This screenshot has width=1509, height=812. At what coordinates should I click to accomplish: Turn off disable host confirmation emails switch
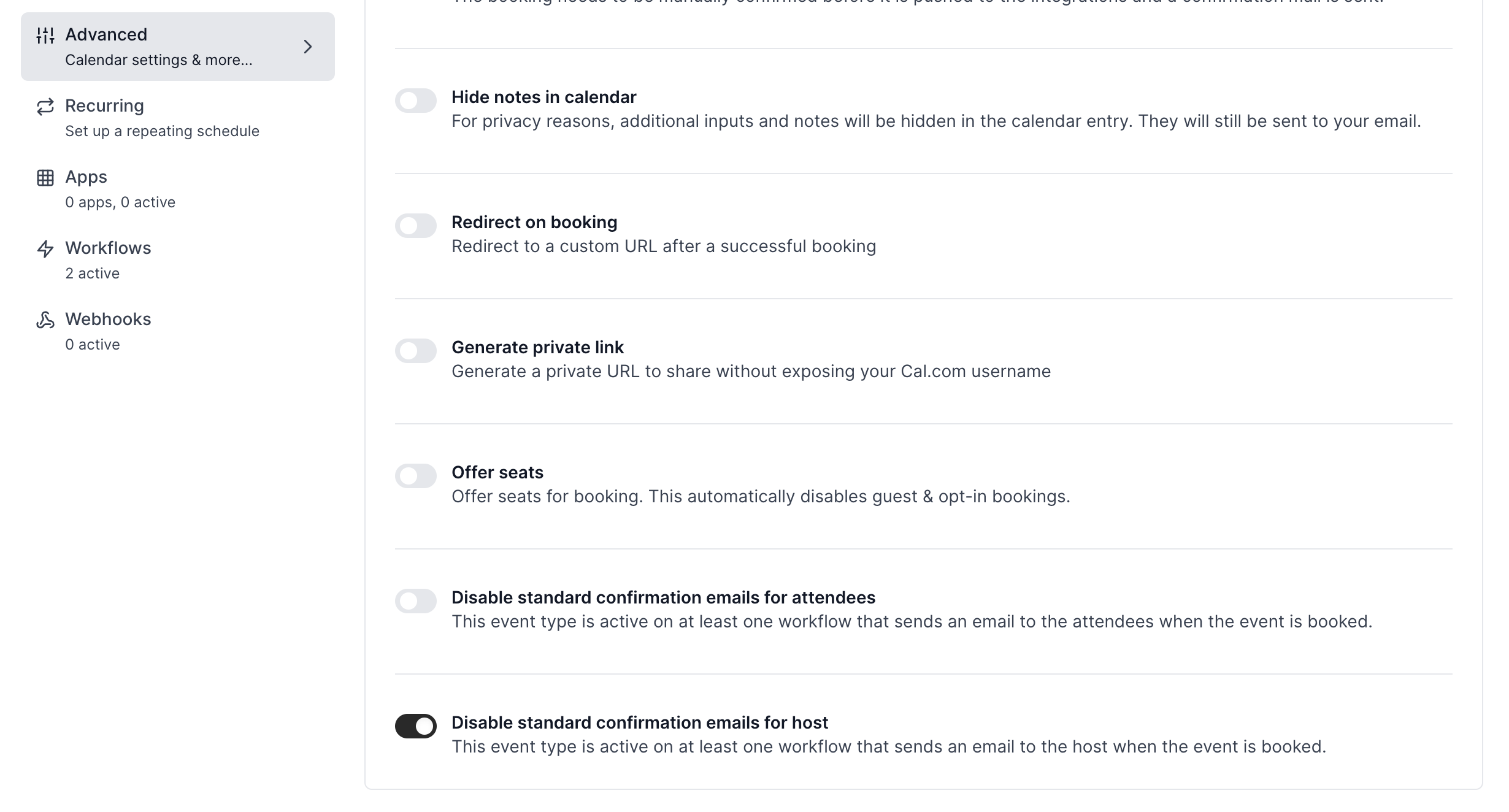(x=416, y=726)
